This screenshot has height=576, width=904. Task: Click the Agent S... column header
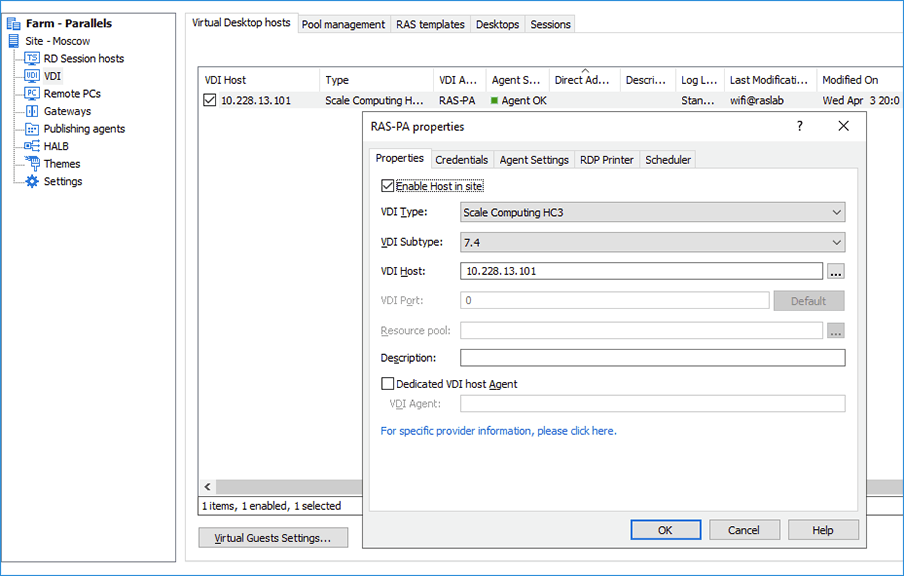pos(517,80)
